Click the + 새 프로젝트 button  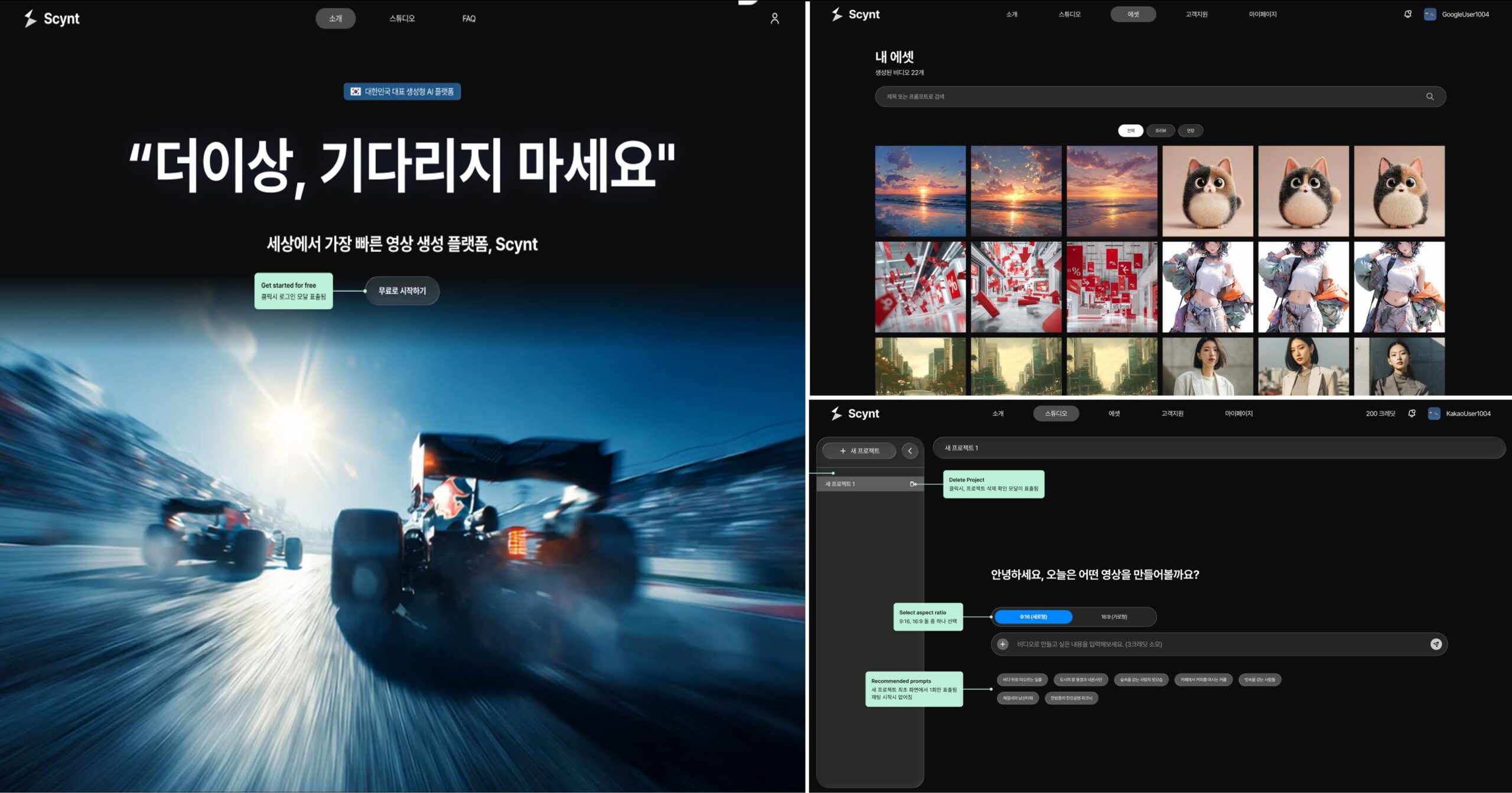click(859, 451)
